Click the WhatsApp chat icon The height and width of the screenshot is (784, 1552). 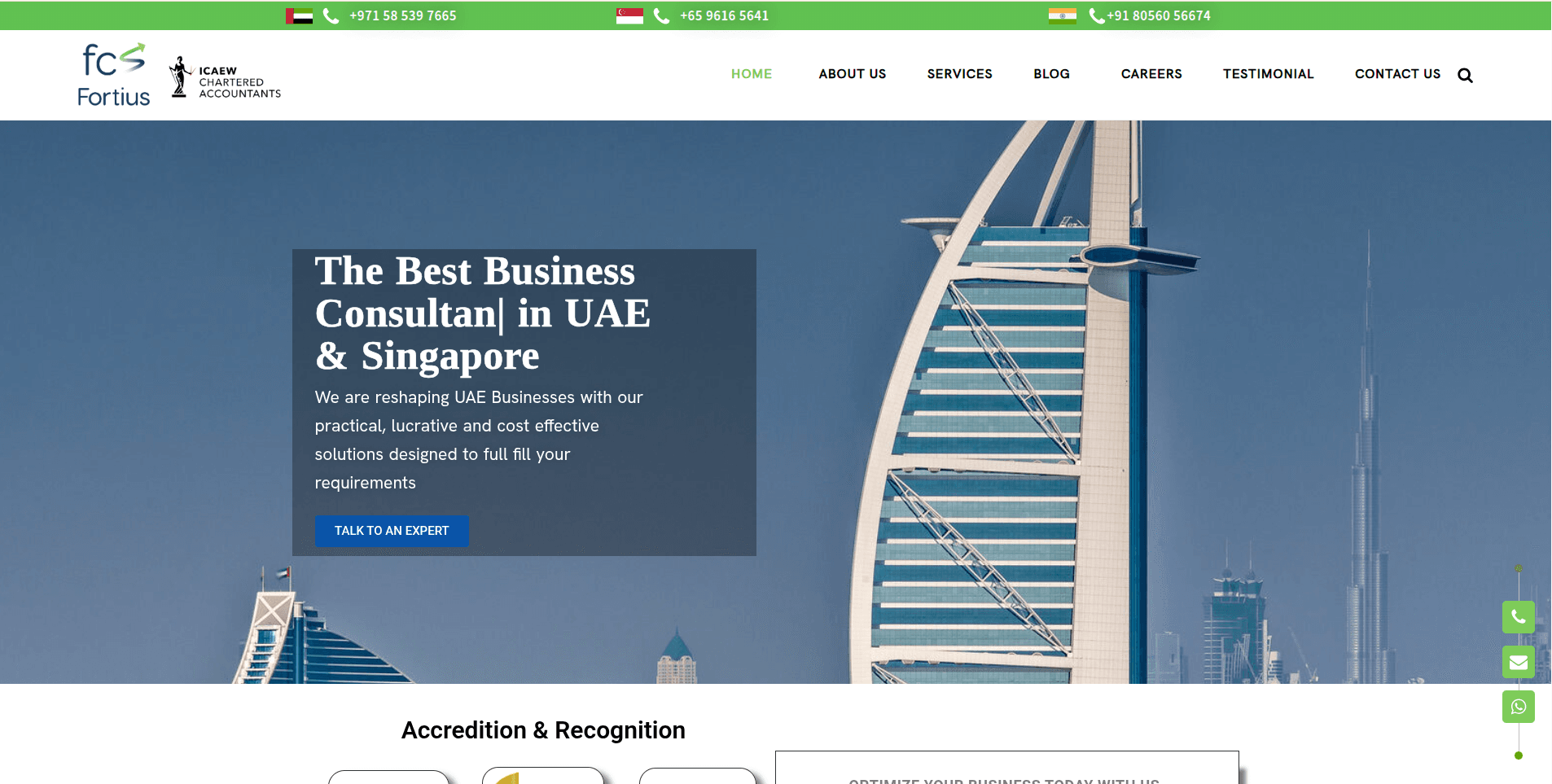pos(1517,707)
